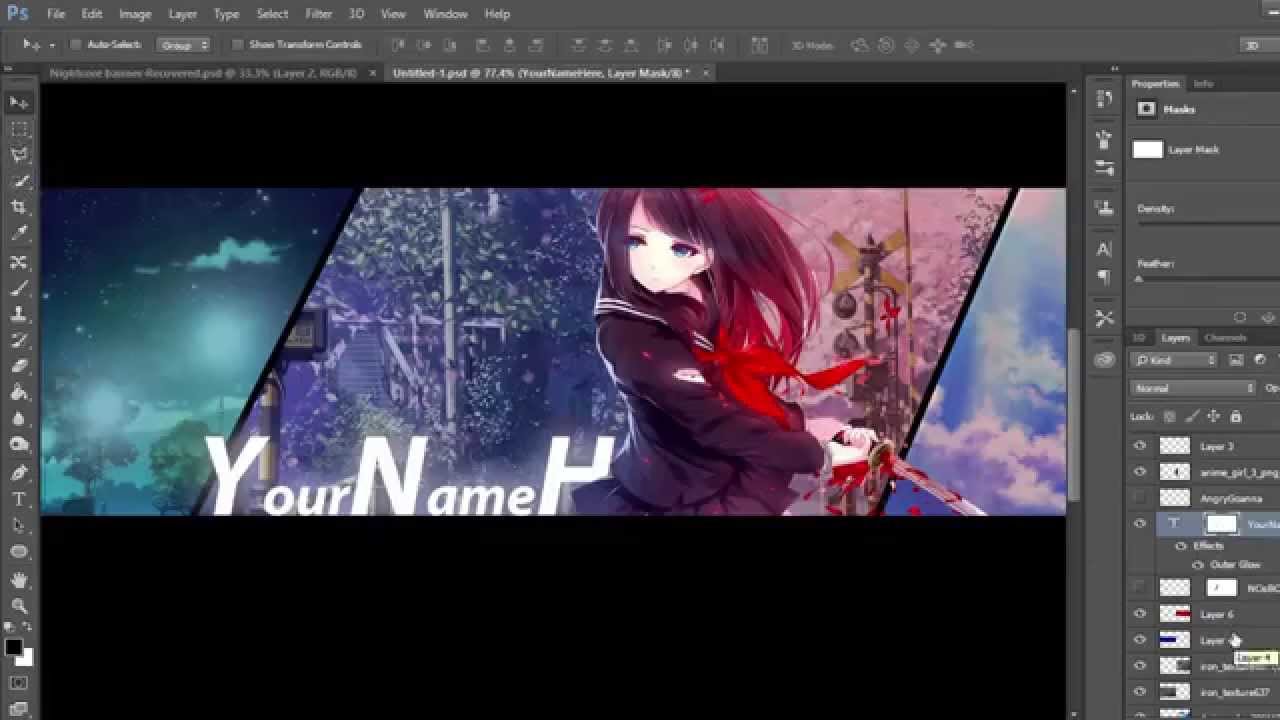Click the Feather slider handle

point(1138,279)
